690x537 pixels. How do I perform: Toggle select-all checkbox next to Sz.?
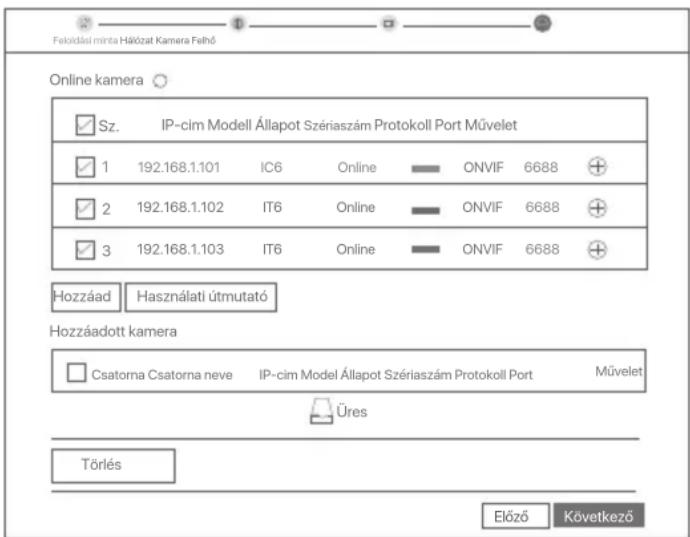(85, 125)
